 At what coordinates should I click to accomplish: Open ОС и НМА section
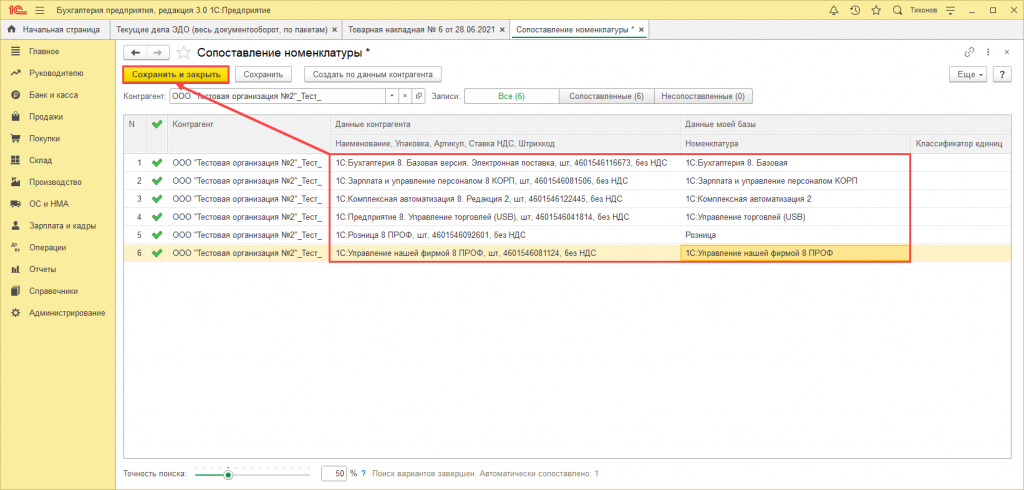pyautogui.click(x=49, y=204)
